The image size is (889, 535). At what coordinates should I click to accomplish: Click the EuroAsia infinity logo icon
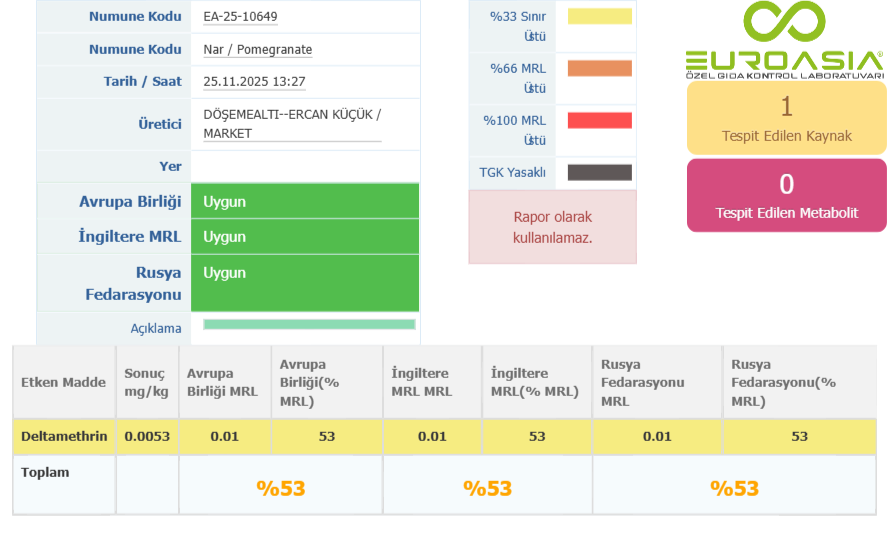click(x=785, y=24)
